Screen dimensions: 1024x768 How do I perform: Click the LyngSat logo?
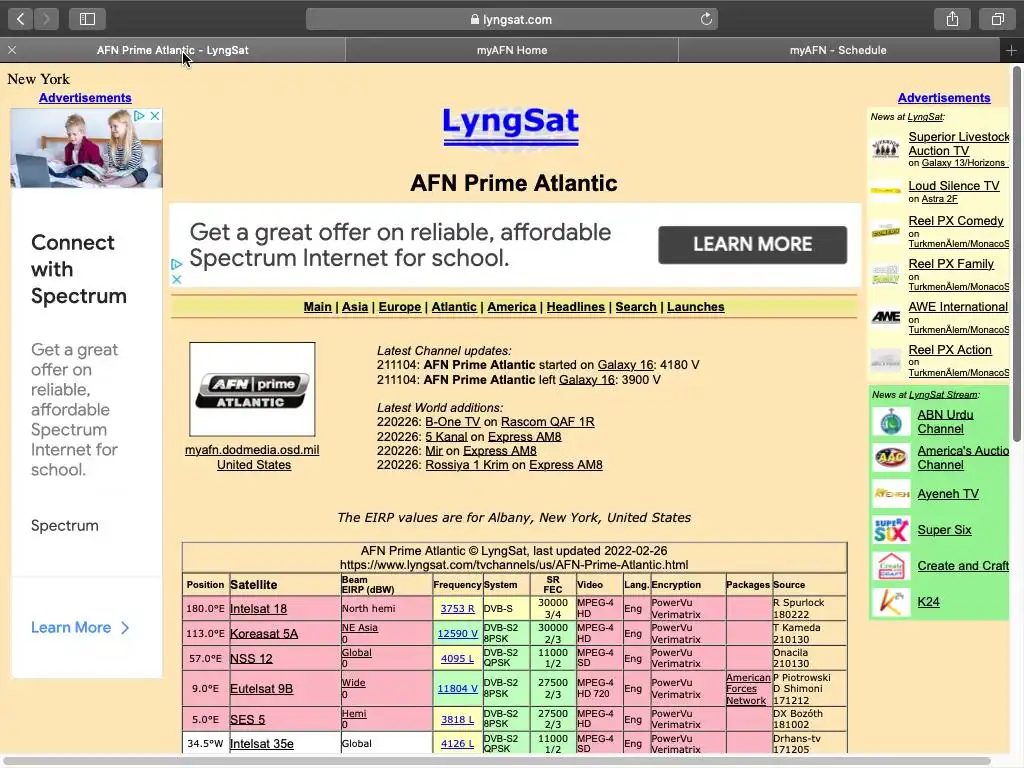pyautogui.click(x=511, y=126)
